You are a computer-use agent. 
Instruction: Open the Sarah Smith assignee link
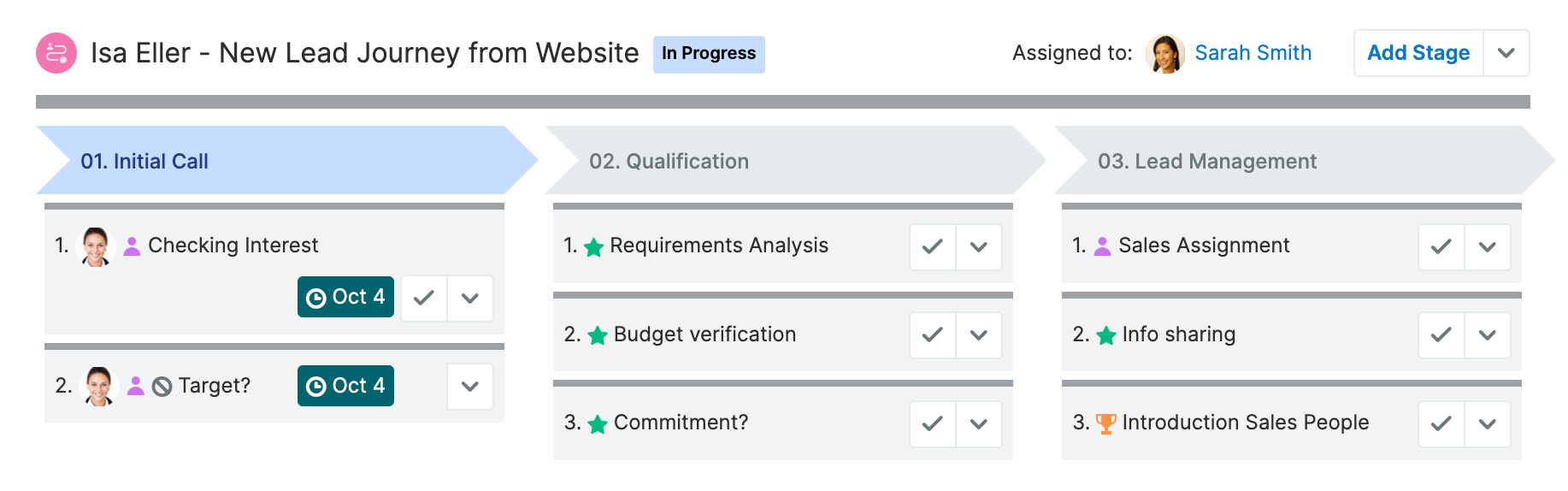1253,53
